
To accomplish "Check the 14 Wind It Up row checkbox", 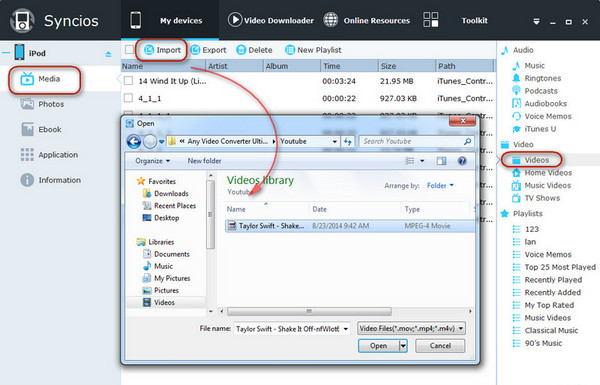I will 129,81.
